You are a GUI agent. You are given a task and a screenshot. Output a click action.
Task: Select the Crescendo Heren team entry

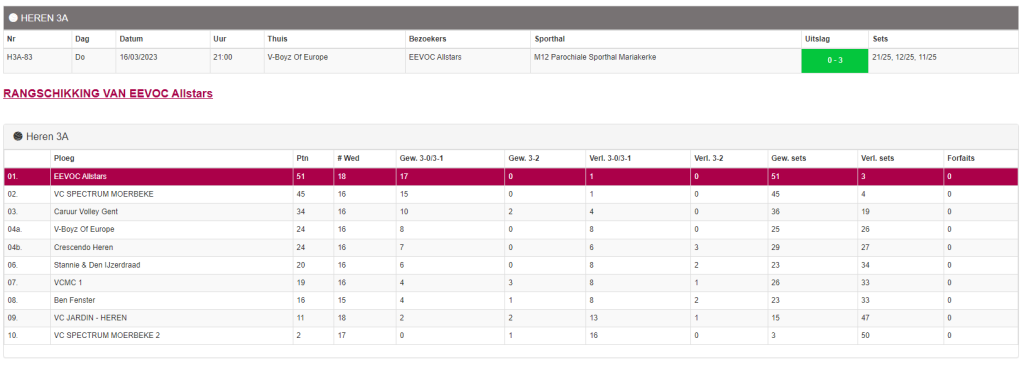[x=83, y=247]
